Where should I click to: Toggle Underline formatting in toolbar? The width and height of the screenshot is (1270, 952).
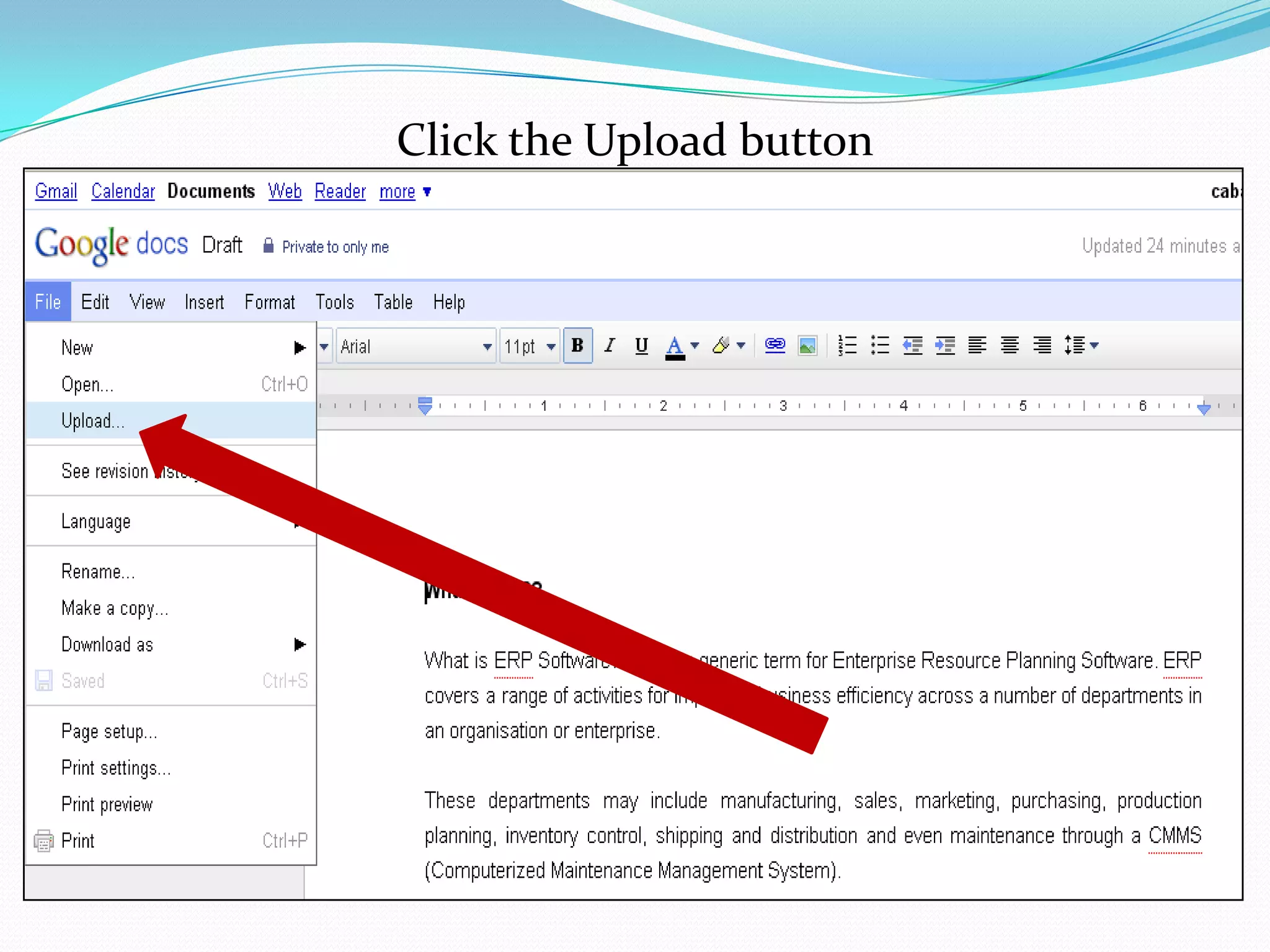tap(641, 345)
